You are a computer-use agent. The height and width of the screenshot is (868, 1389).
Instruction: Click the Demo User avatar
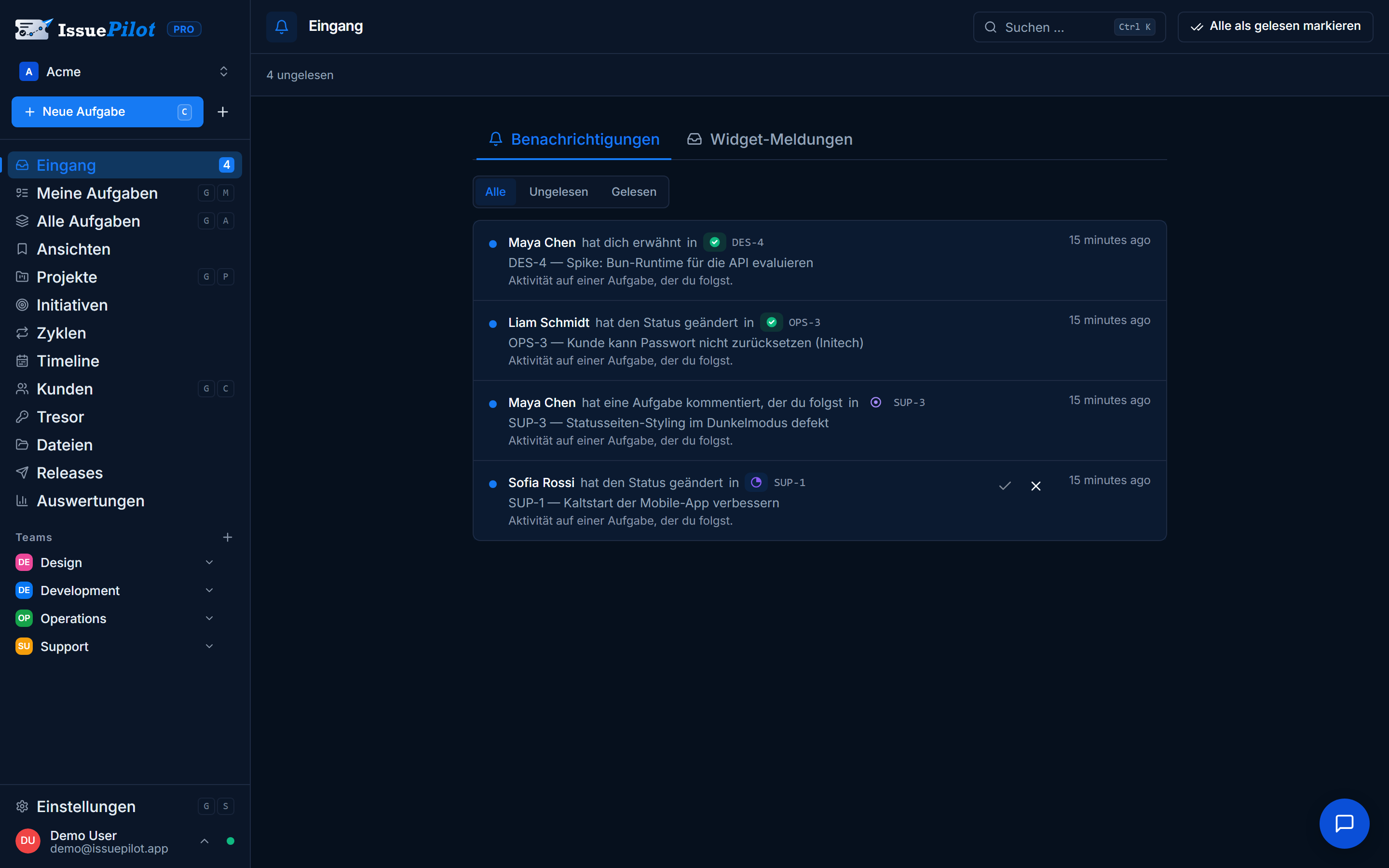point(27,841)
